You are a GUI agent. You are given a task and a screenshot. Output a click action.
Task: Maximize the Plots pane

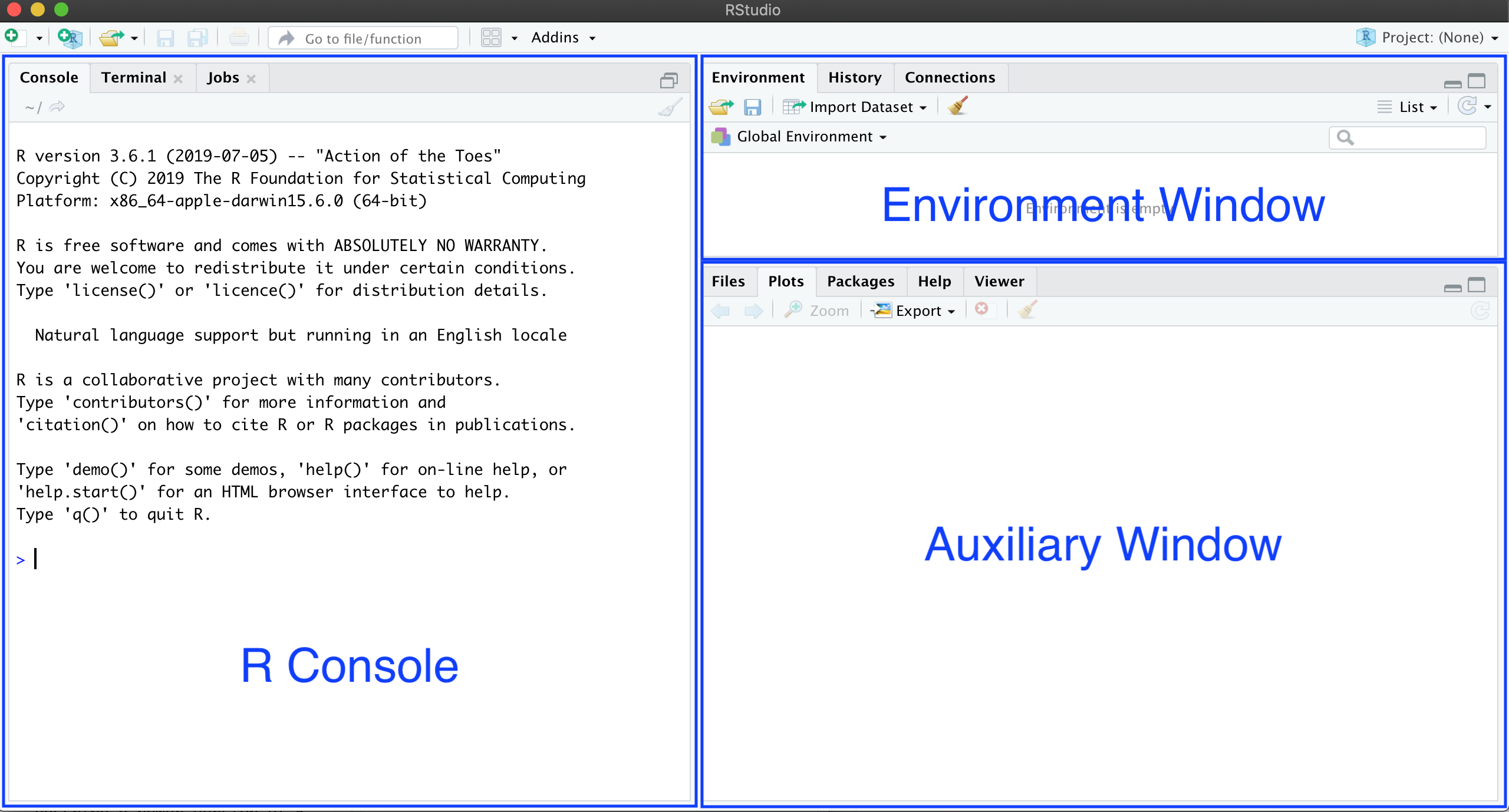pyautogui.click(x=1477, y=285)
